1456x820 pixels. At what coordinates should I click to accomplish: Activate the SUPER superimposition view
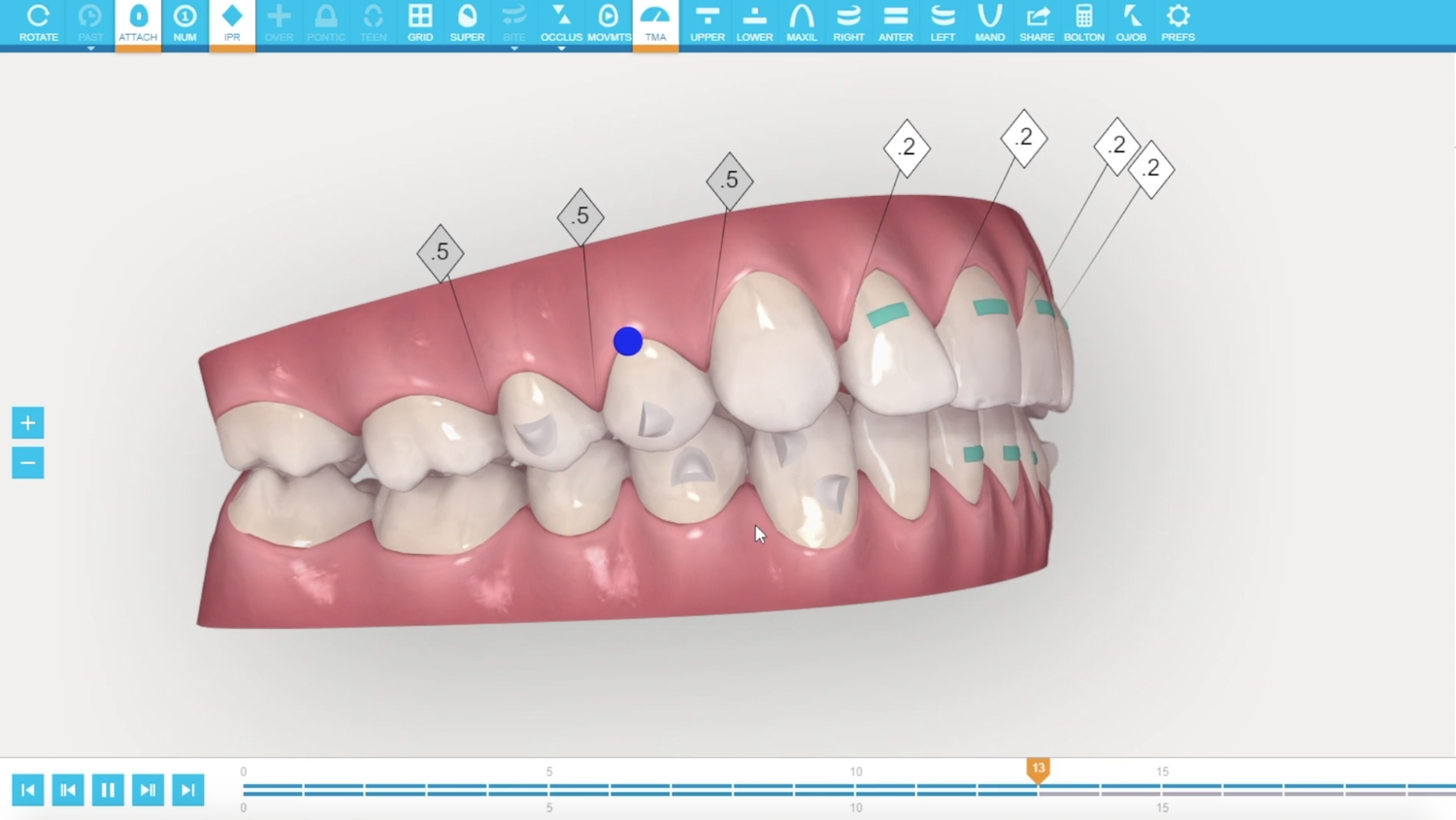(467, 21)
